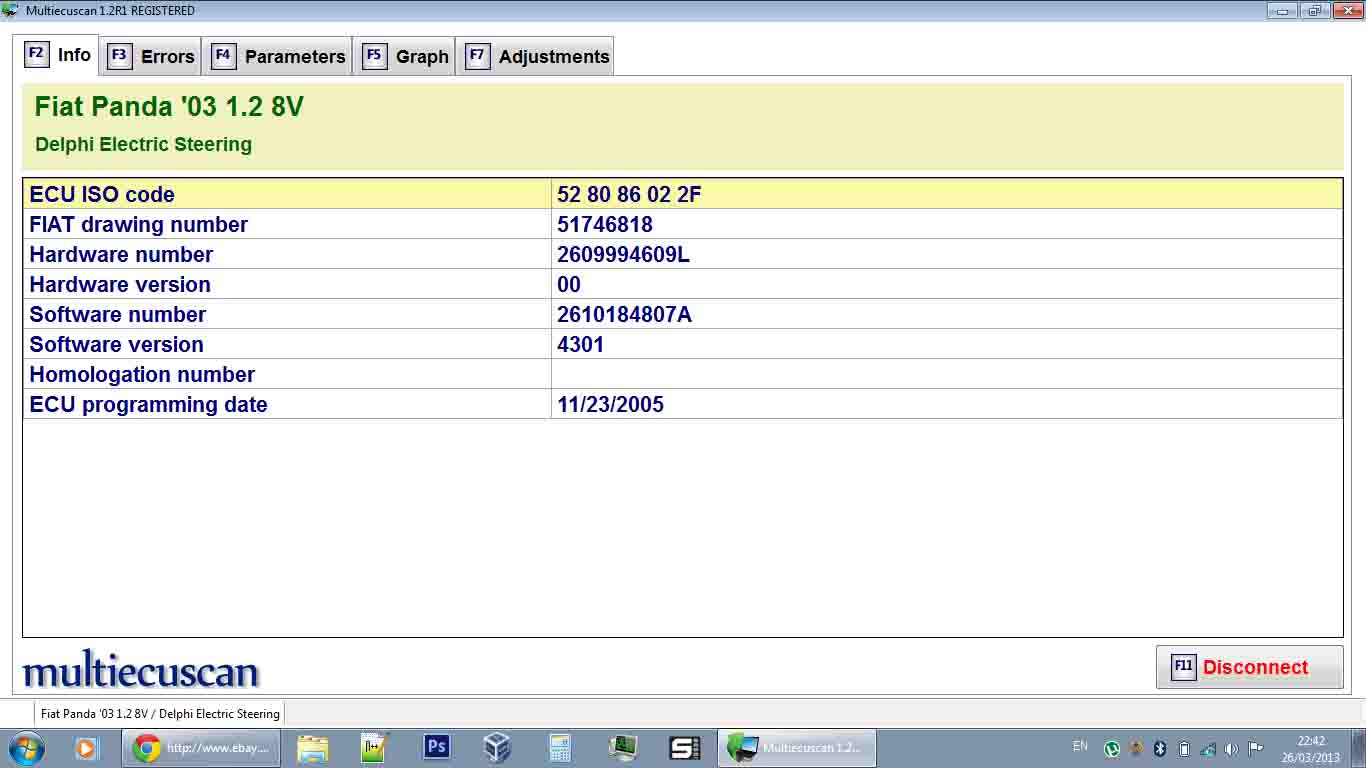Open Windows Explorer folder icon in taskbar
Viewport: 1366px width, 768px height.
[x=312, y=748]
